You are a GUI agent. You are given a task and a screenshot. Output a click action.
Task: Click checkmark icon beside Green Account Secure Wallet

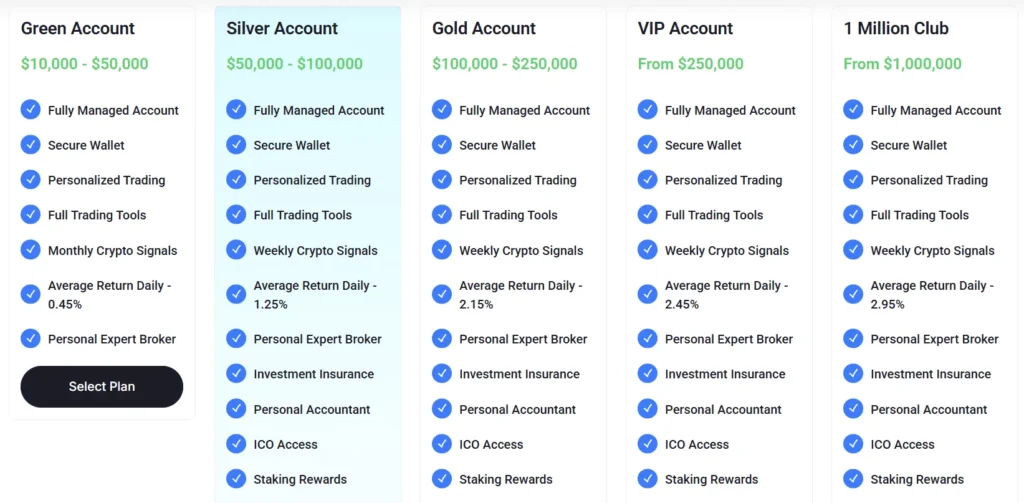(31, 145)
